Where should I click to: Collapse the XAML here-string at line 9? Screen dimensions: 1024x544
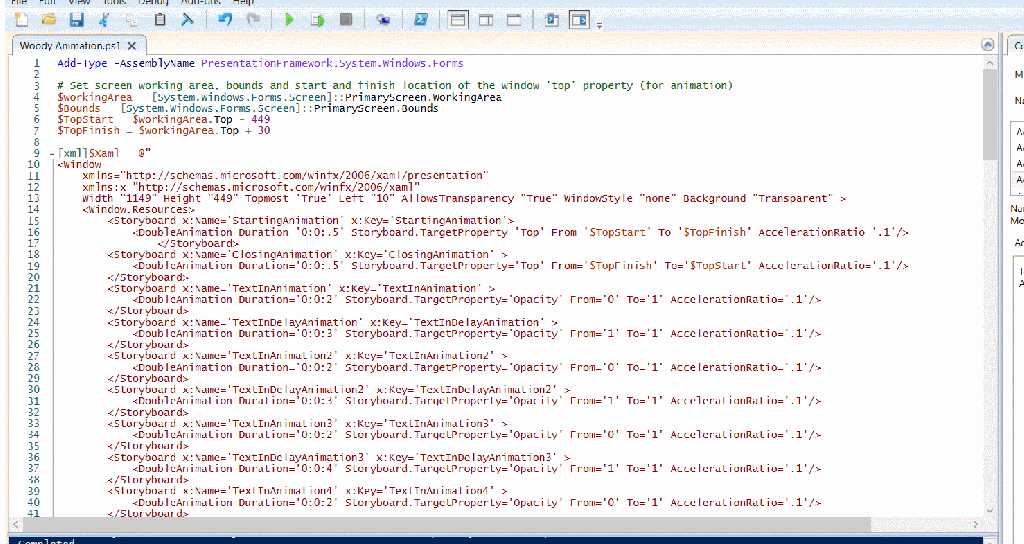[x=51, y=153]
